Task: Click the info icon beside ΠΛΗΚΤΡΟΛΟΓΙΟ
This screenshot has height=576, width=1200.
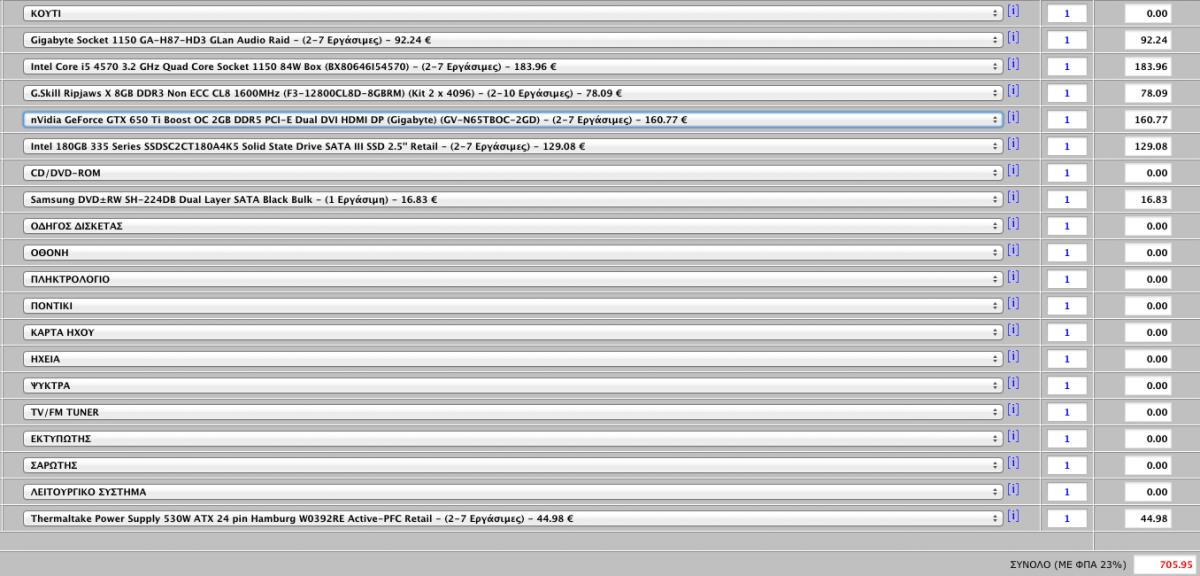Action: [x=1013, y=277]
